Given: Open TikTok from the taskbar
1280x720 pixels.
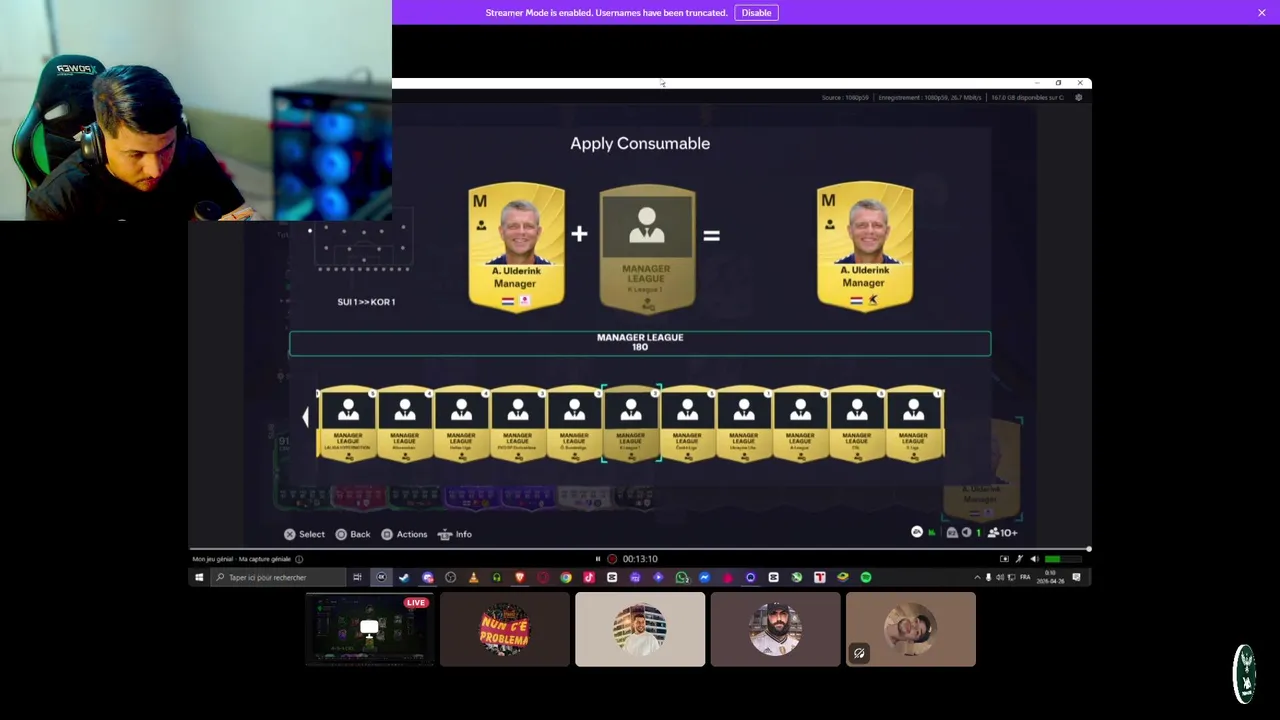Looking at the screenshot, I should coord(589,577).
